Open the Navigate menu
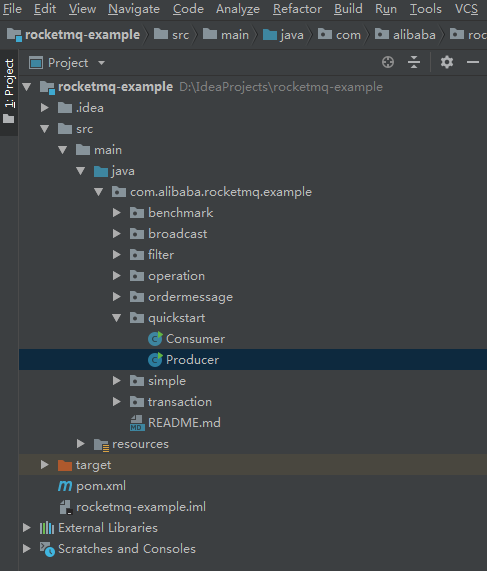The width and height of the screenshot is (487, 571). (134, 9)
